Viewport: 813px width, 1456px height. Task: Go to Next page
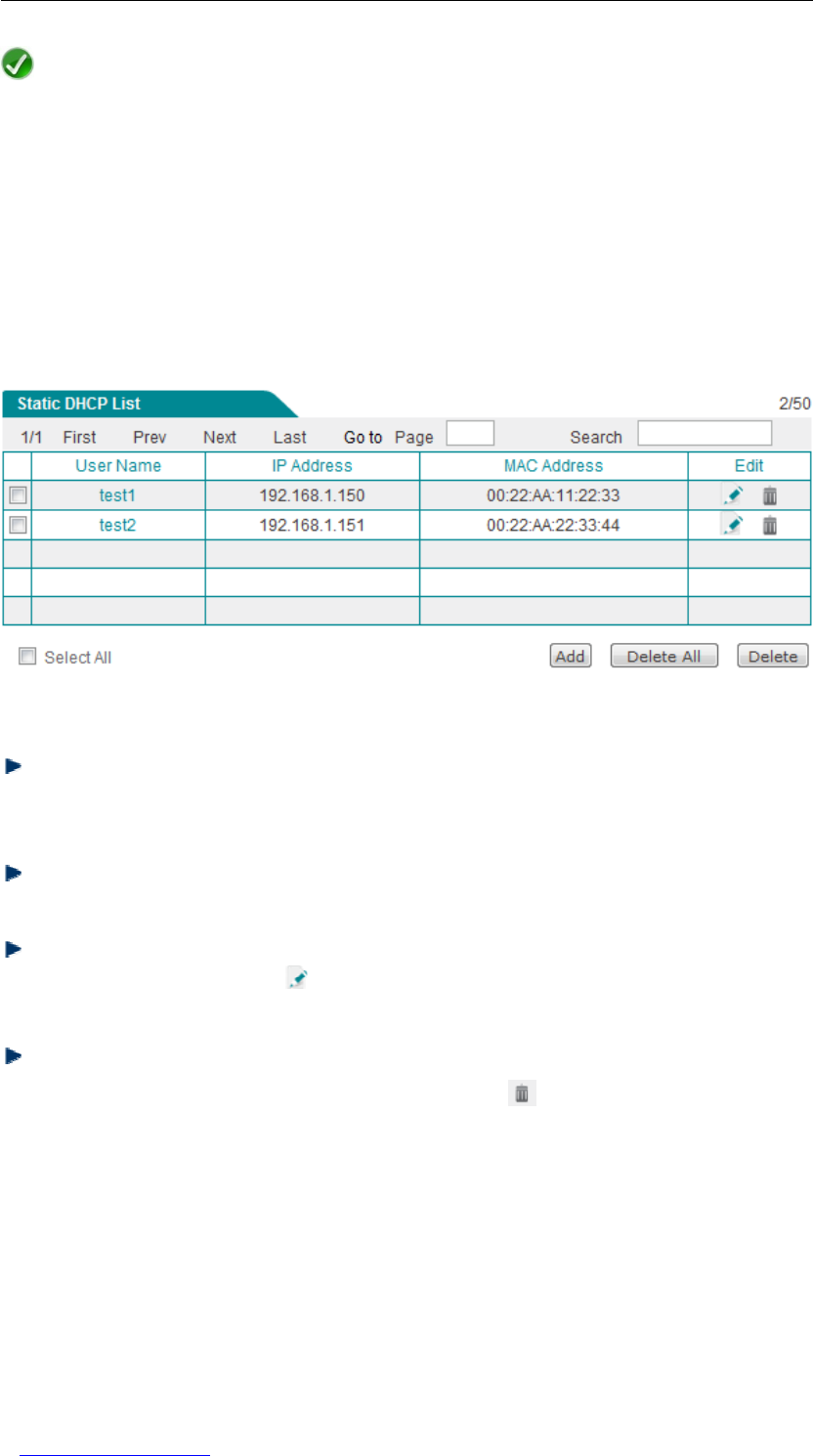[220, 437]
